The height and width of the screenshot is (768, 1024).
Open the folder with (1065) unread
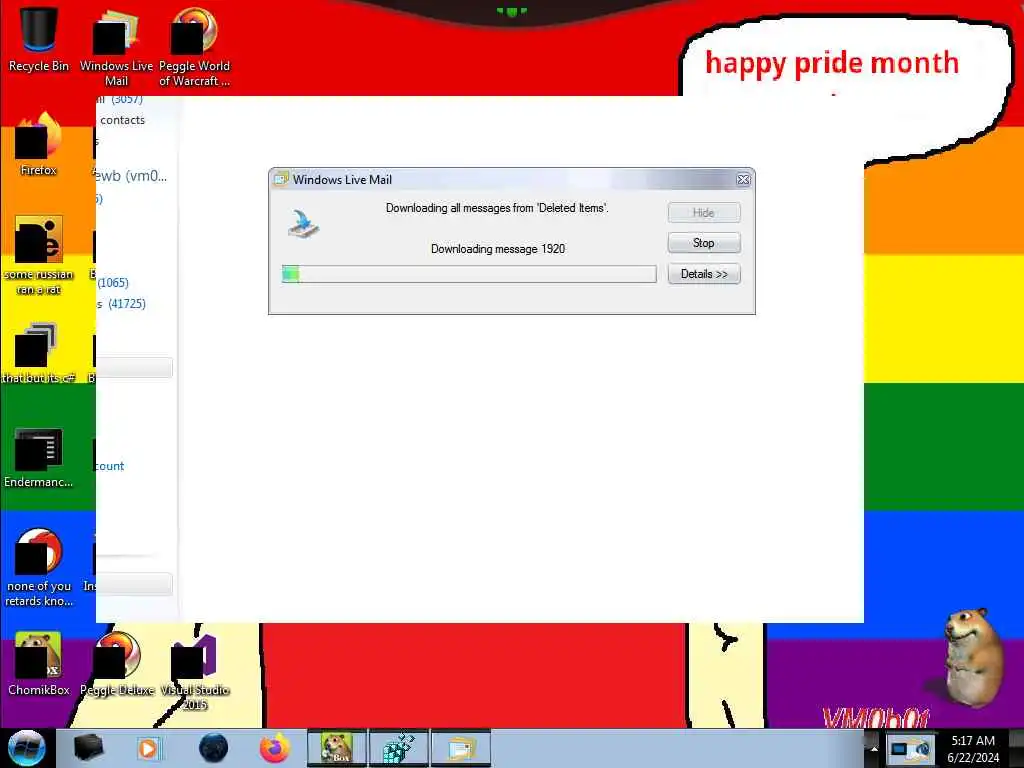click(x=112, y=282)
